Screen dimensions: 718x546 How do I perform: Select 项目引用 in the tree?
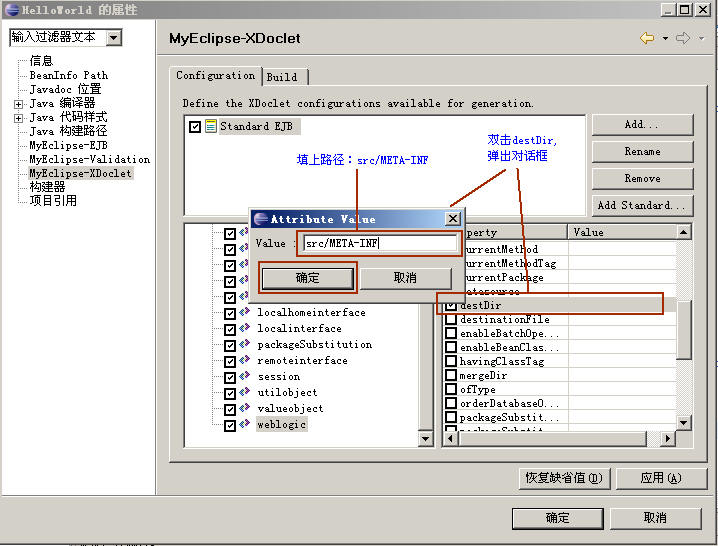pyautogui.click(x=53, y=201)
